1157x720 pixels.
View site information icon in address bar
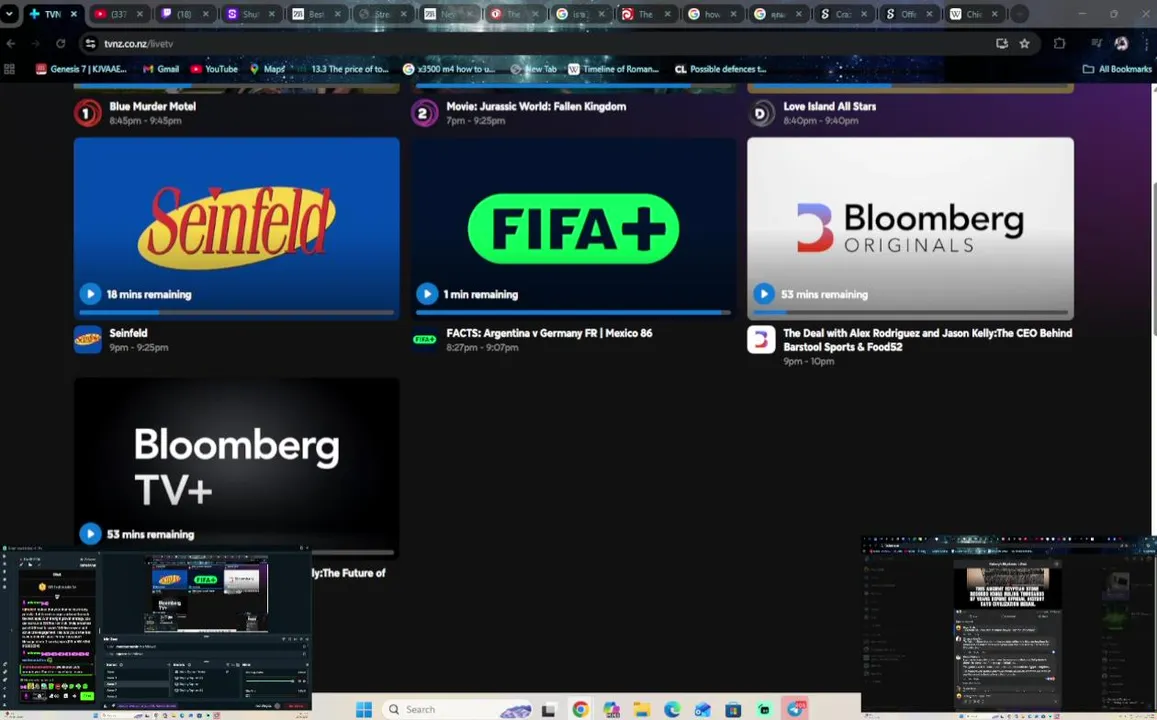(90, 44)
